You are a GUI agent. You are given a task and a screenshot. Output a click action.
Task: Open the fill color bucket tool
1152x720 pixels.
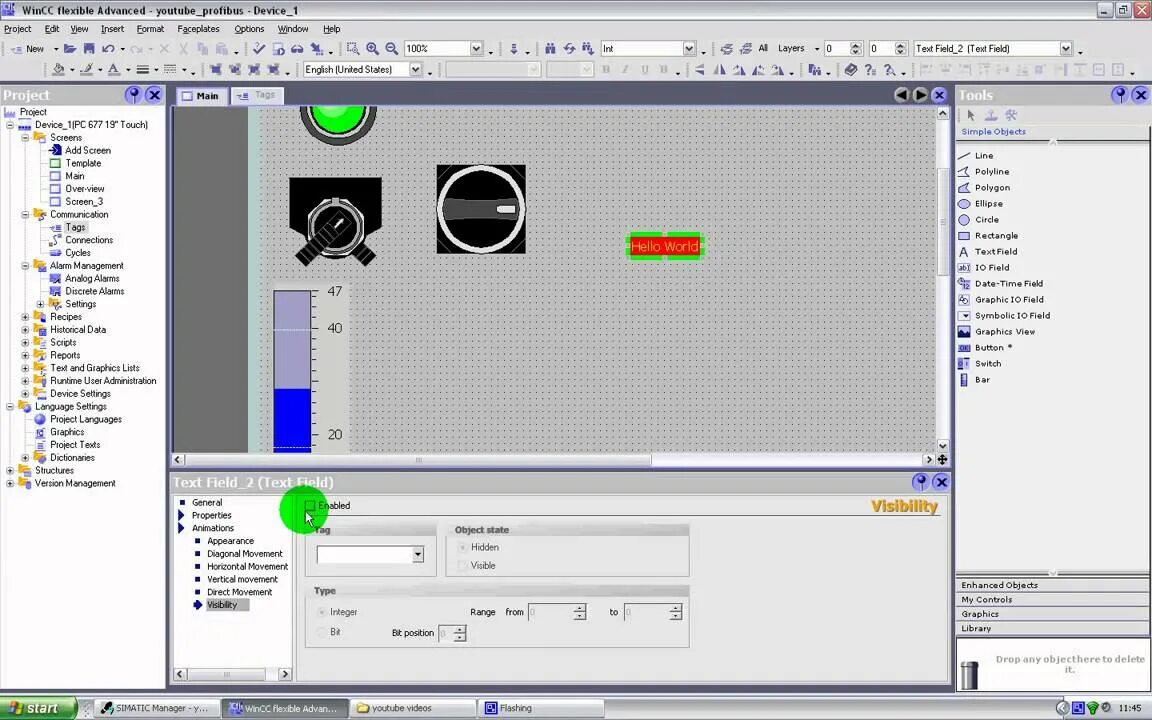pyautogui.click(x=58, y=69)
